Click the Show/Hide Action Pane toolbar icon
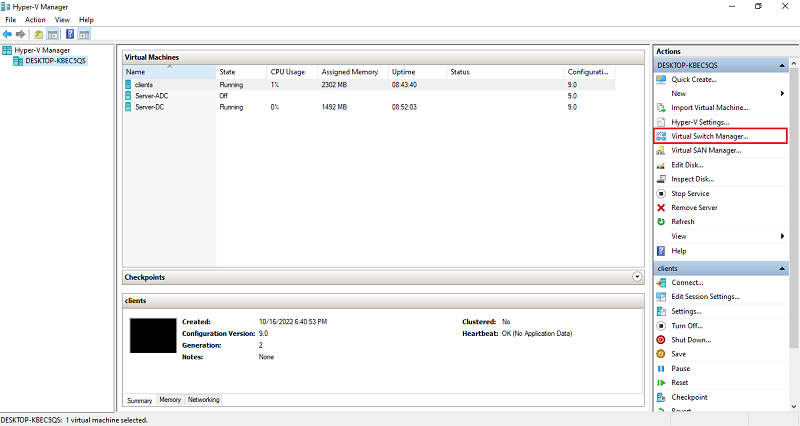Viewport: 800px width, 426px height. pos(84,34)
